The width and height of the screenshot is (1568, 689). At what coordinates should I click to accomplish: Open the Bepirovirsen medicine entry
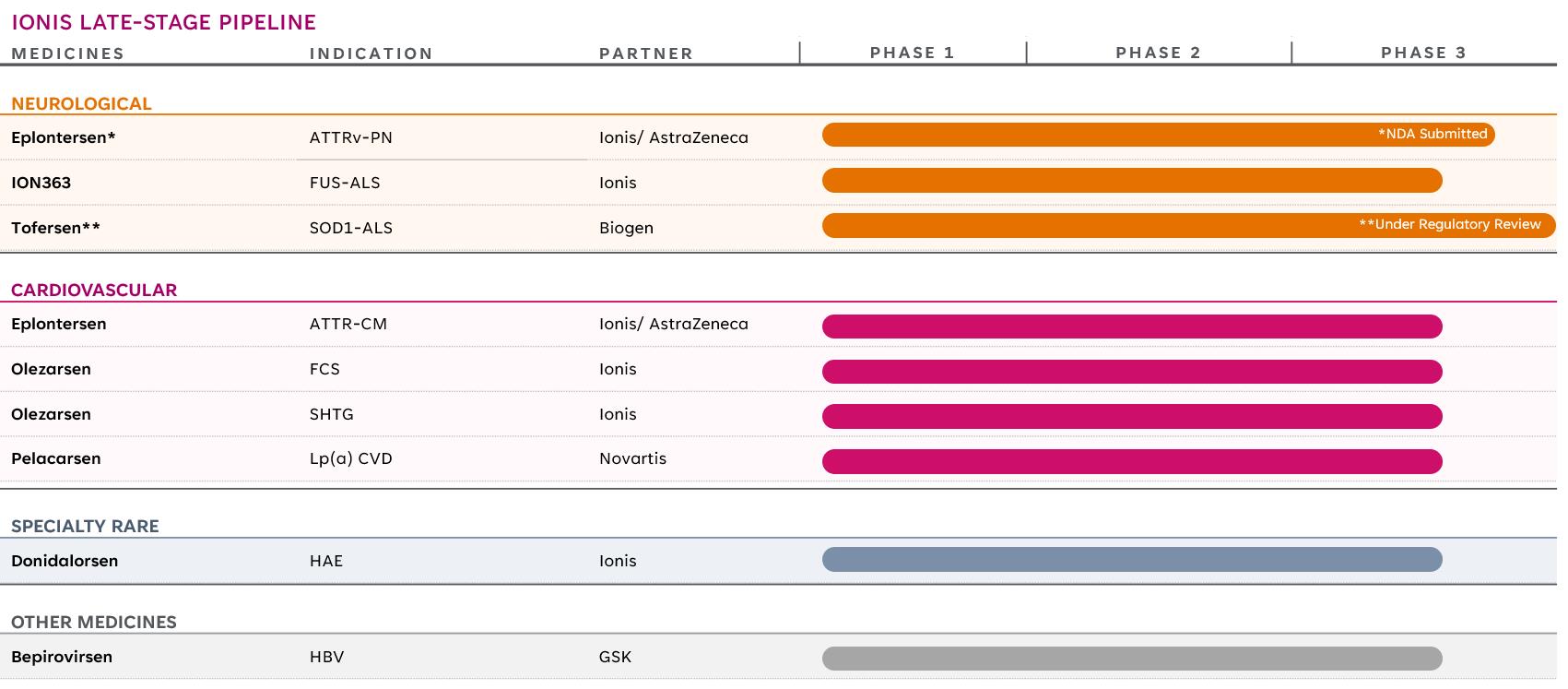(x=62, y=657)
